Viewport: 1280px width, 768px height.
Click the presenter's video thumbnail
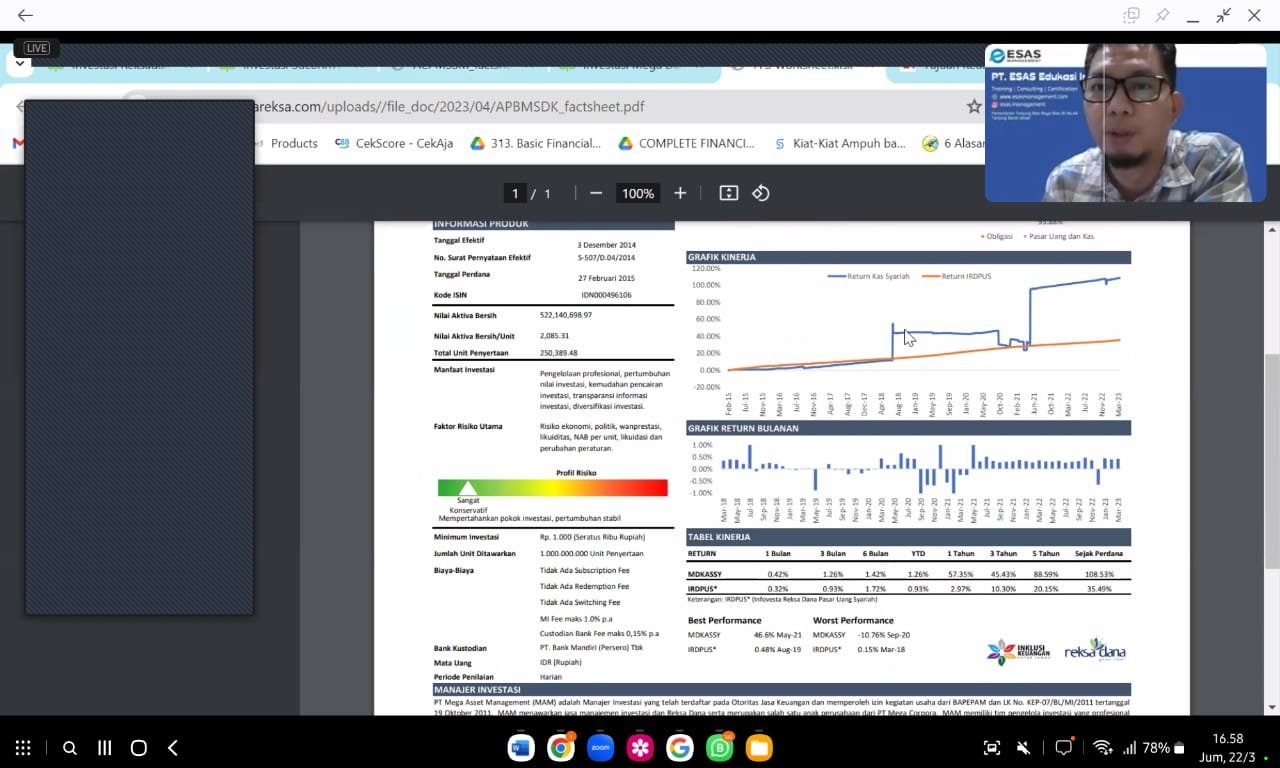click(x=1125, y=122)
